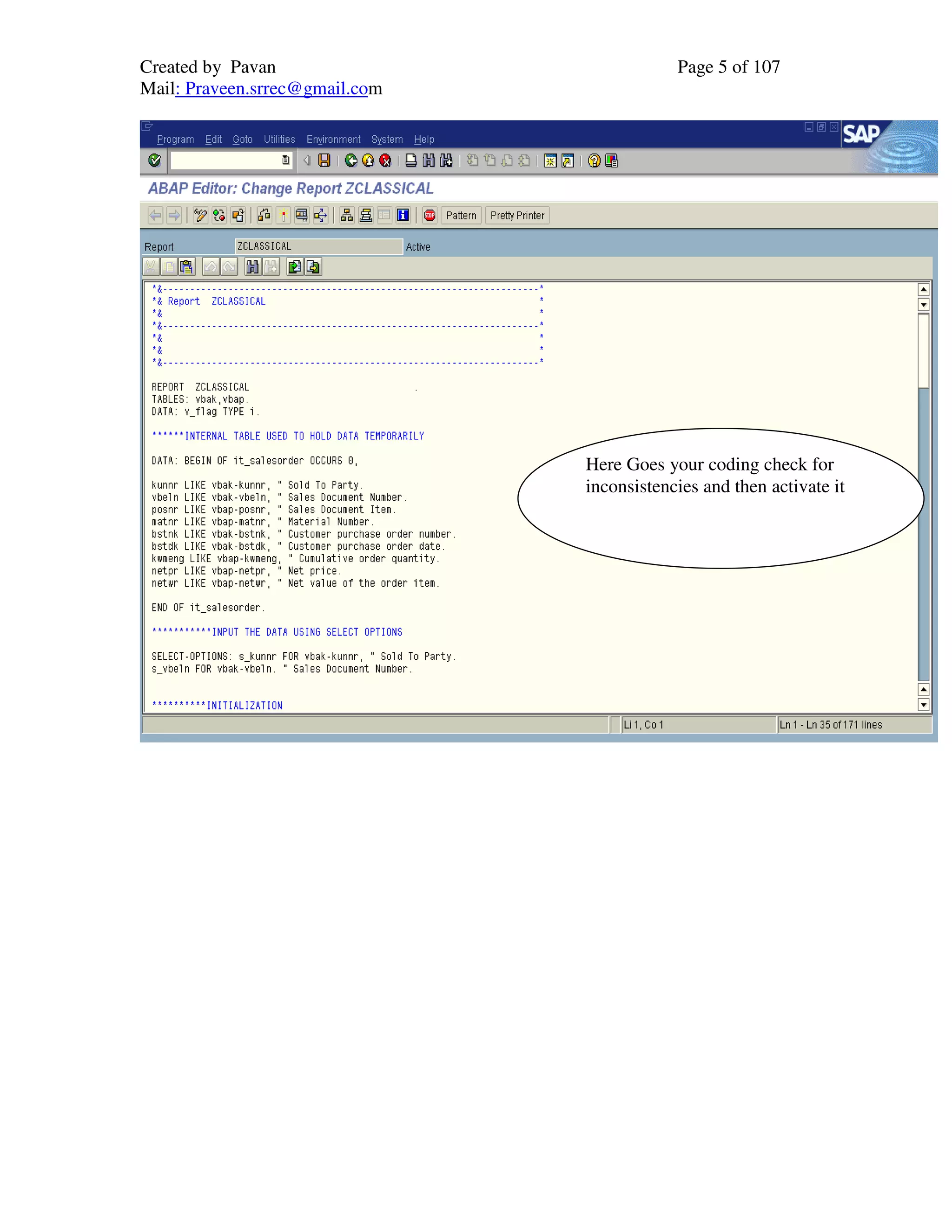
Task: Click the yellow Help question mark icon
Action: [594, 161]
